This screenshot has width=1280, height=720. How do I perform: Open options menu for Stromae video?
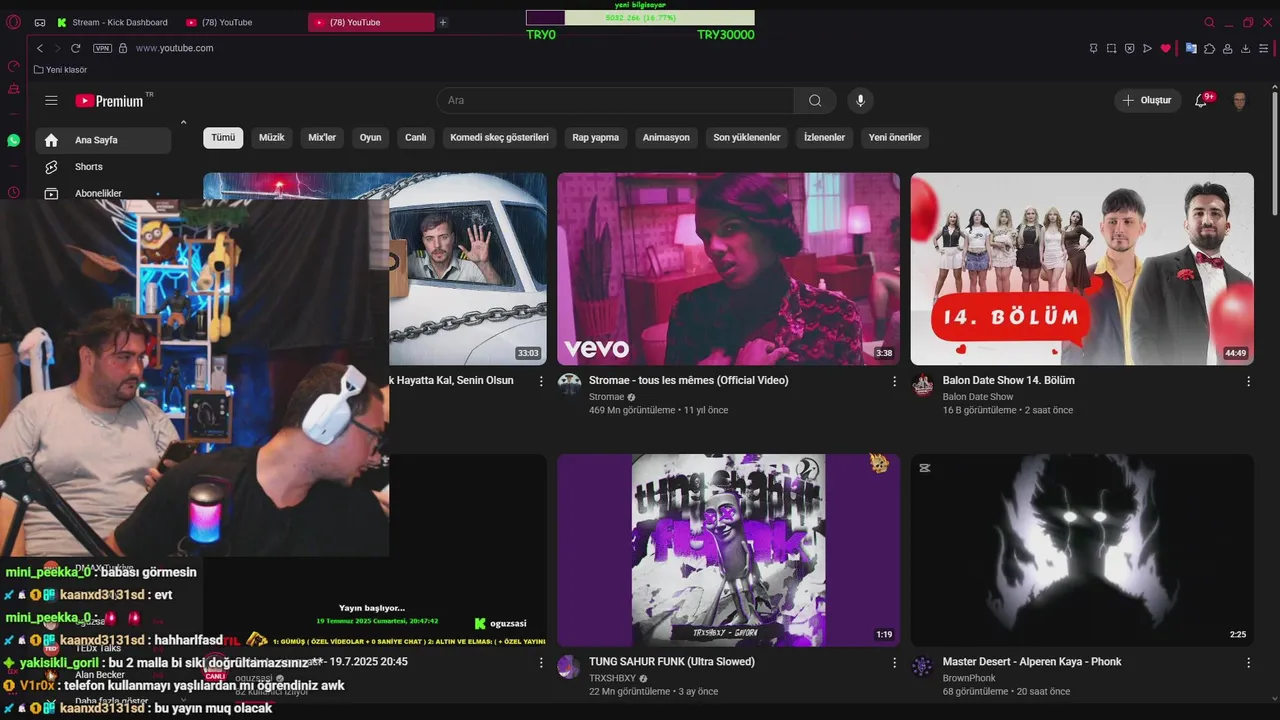(894, 381)
